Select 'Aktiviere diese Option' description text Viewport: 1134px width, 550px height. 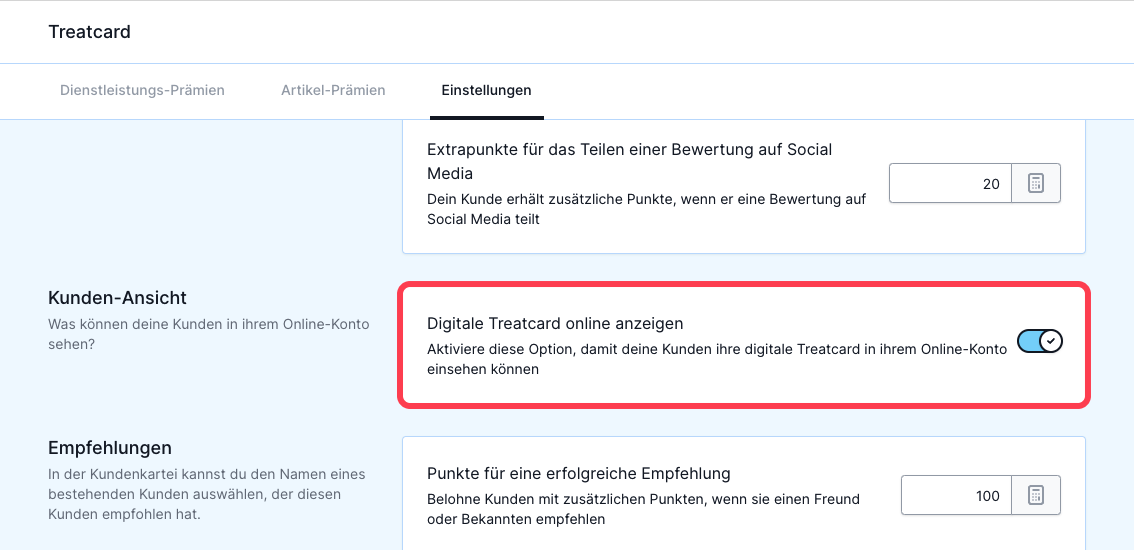click(x=717, y=359)
